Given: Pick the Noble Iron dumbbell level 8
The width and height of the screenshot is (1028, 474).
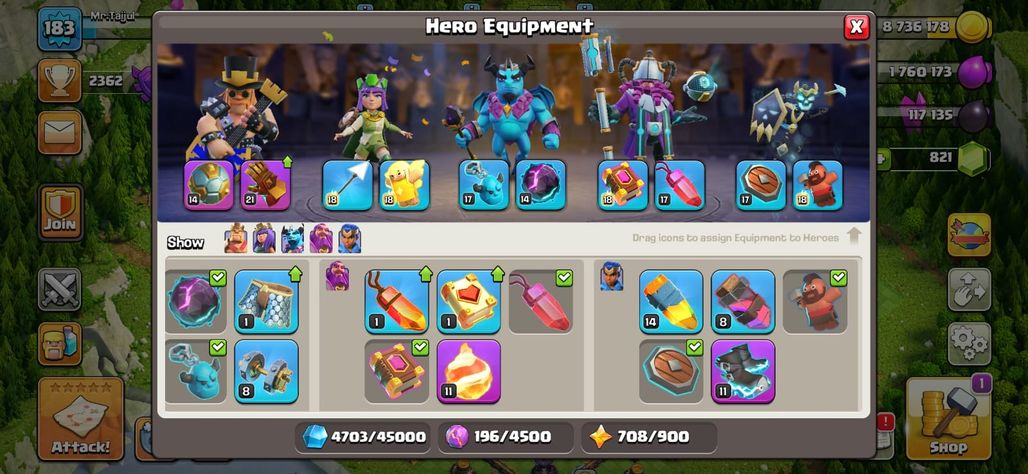Looking at the screenshot, I should (266, 371).
